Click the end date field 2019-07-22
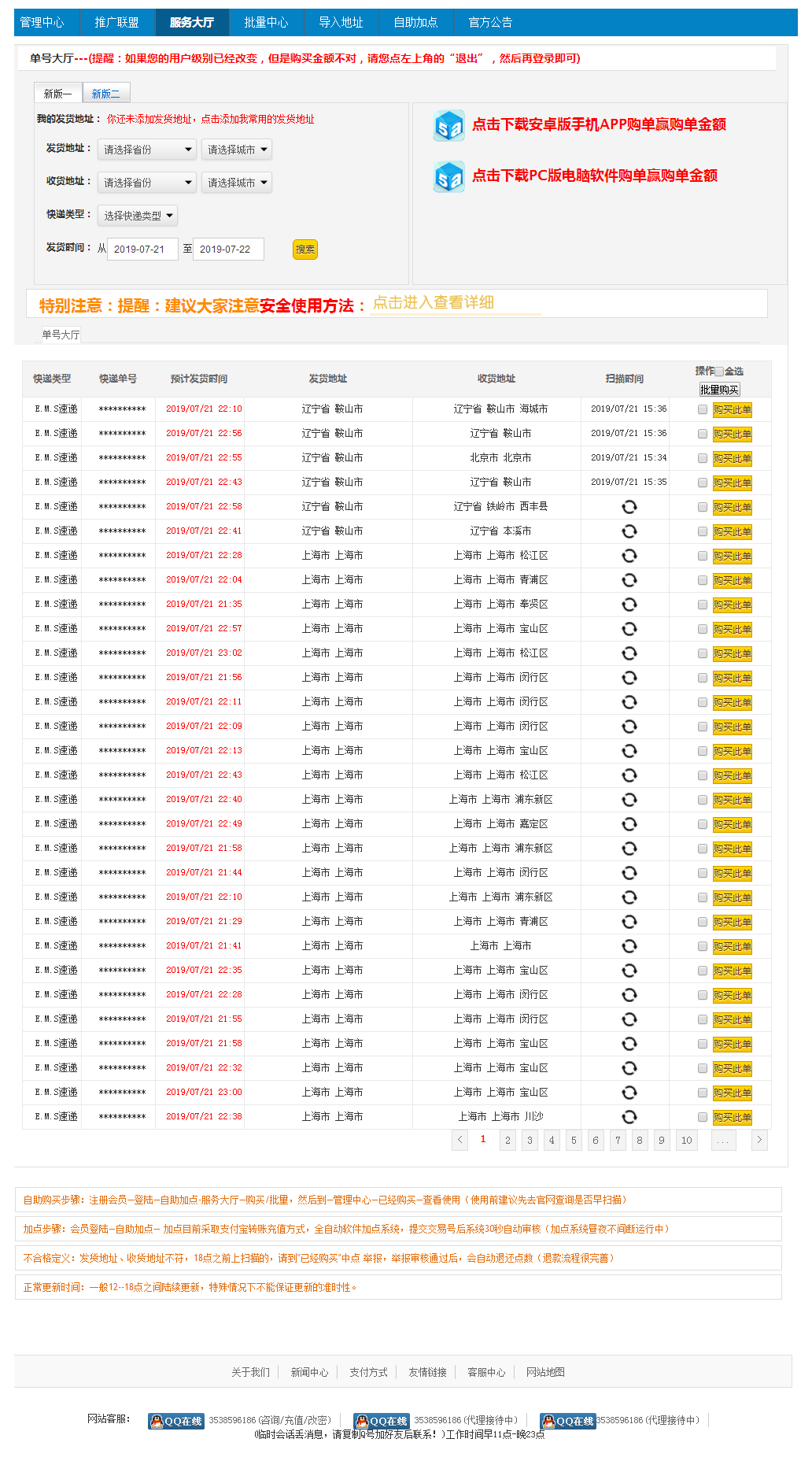This screenshot has width=812, height=1461. [x=228, y=250]
